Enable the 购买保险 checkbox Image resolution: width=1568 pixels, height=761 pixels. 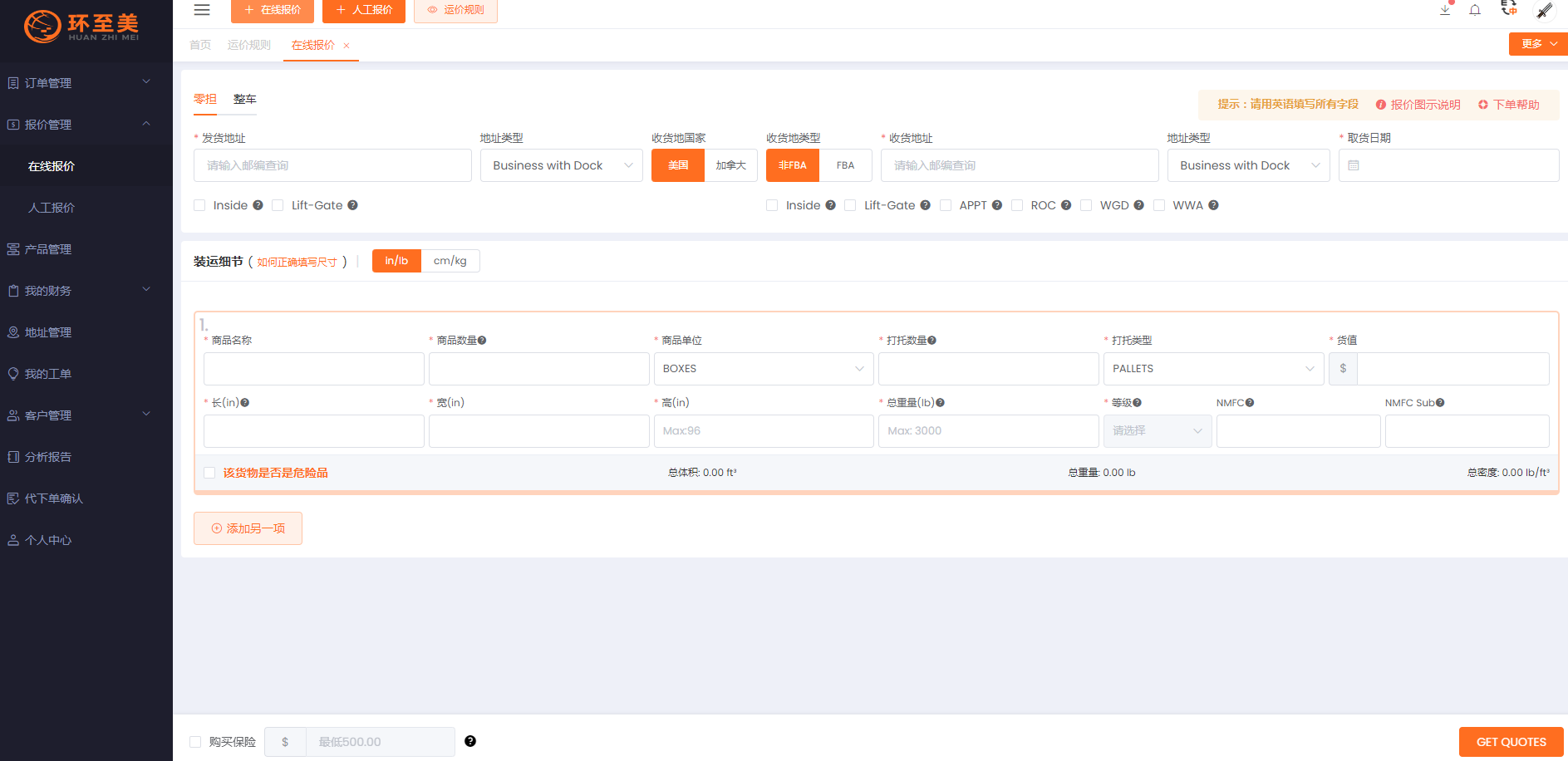tap(195, 742)
